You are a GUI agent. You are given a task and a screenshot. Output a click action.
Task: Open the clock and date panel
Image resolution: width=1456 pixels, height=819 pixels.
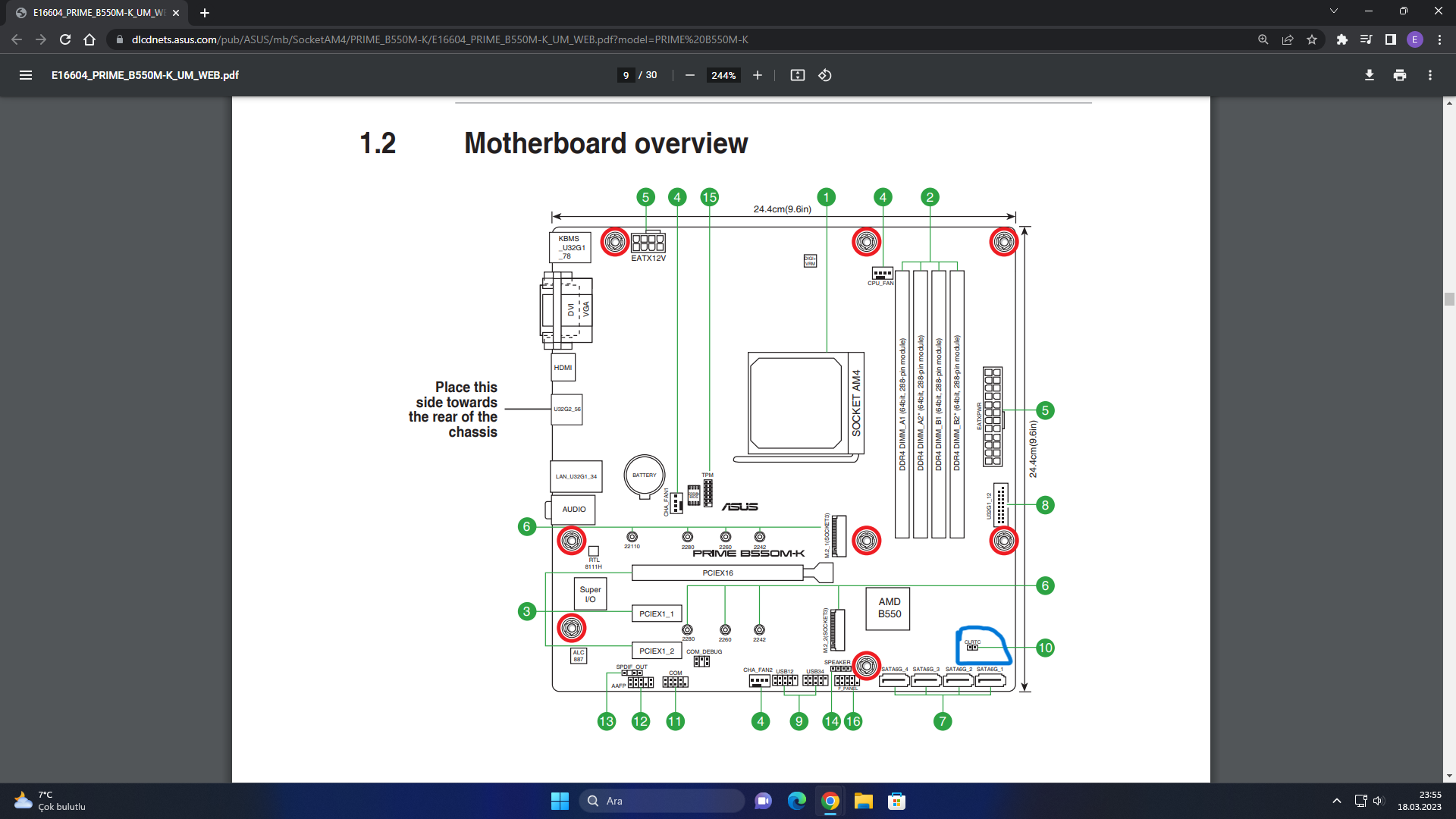pos(1420,801)
